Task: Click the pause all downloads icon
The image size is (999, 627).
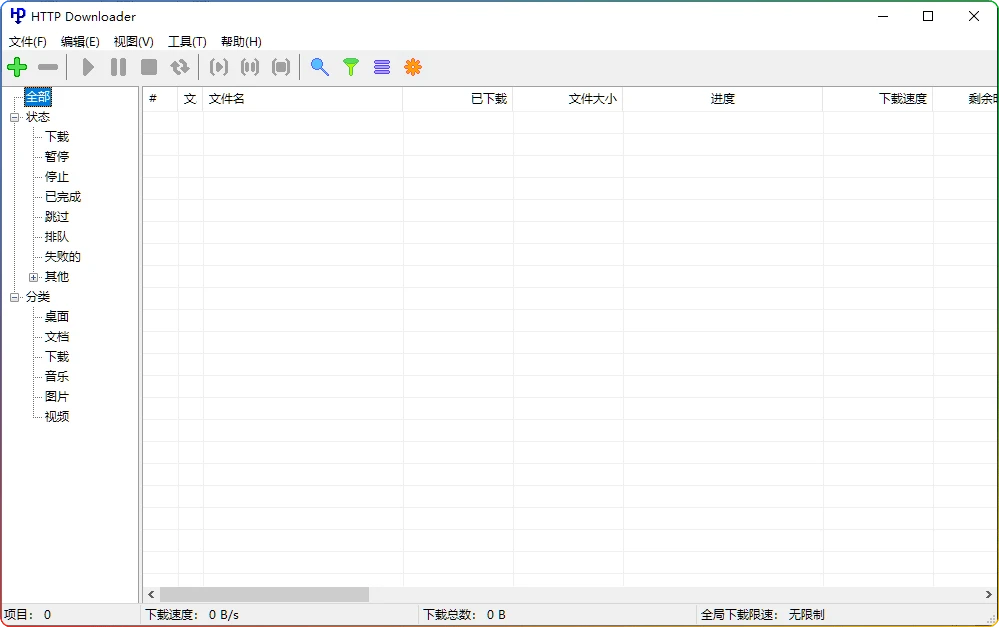Action: click(x=250, y=67)
